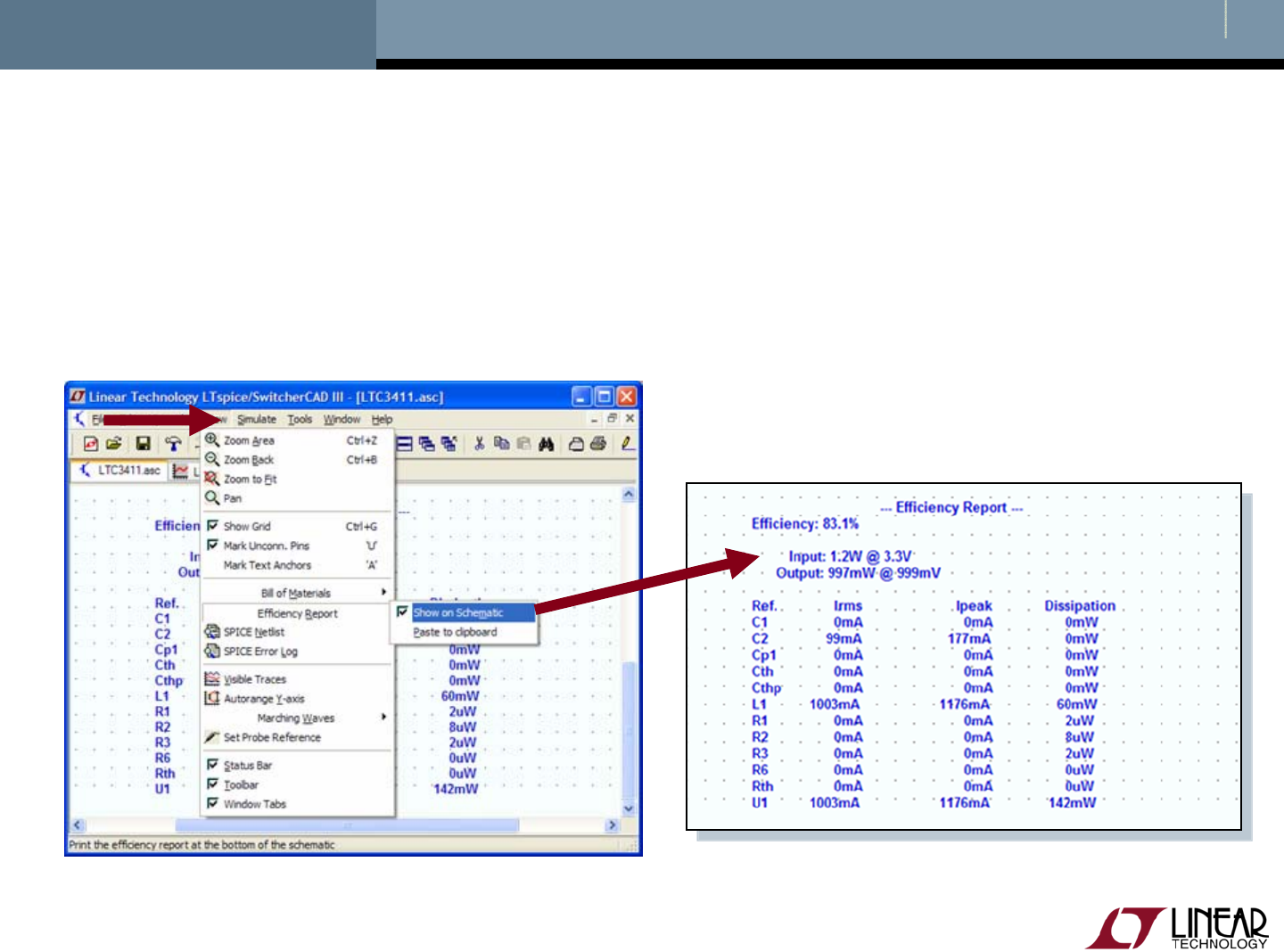This screenshot has width=1284, height=952.
Task: Open the Control Panel hammer icon
Action: (x=173, y=444)
